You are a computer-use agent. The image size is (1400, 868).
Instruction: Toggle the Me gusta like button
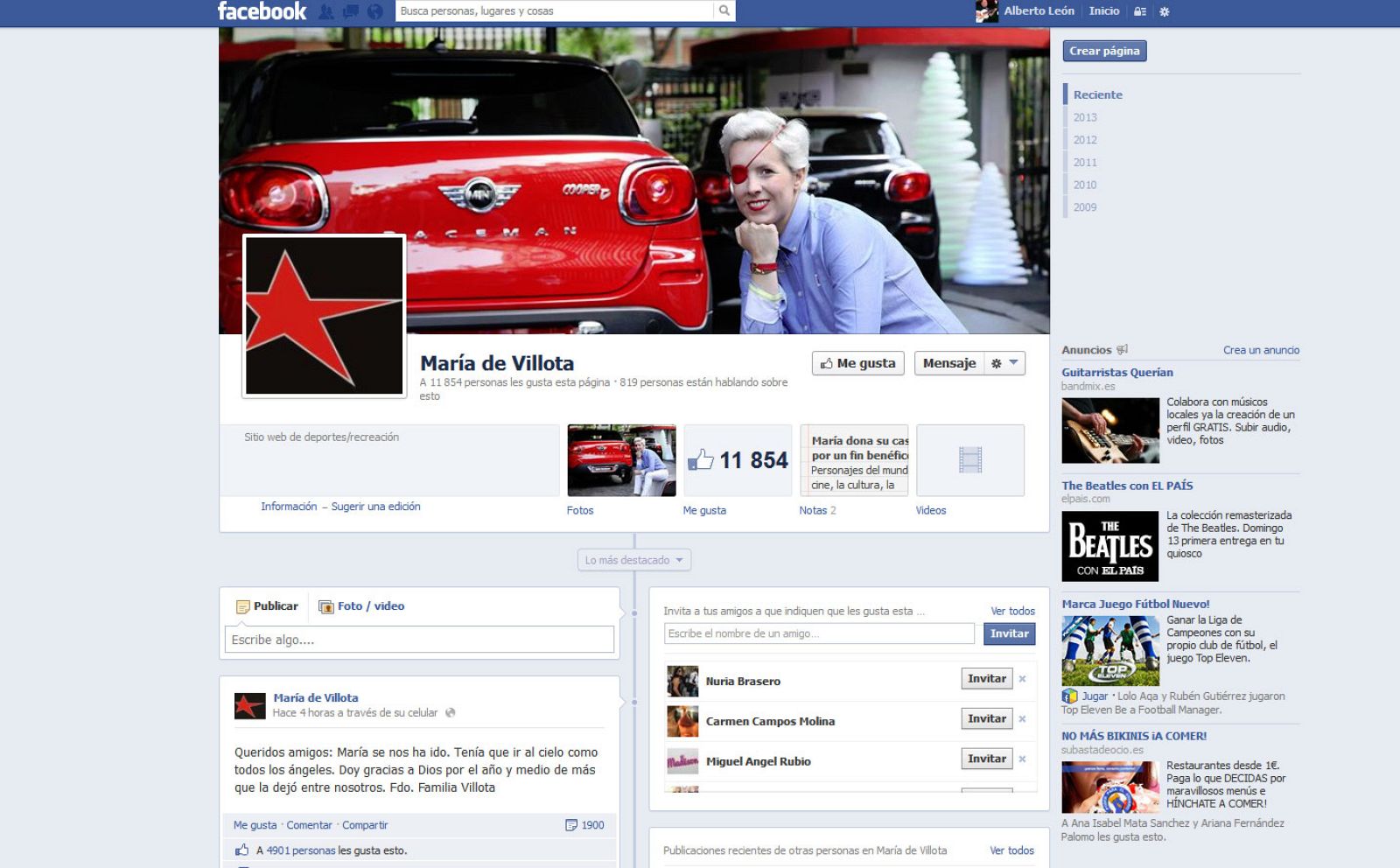click(857, 363)
